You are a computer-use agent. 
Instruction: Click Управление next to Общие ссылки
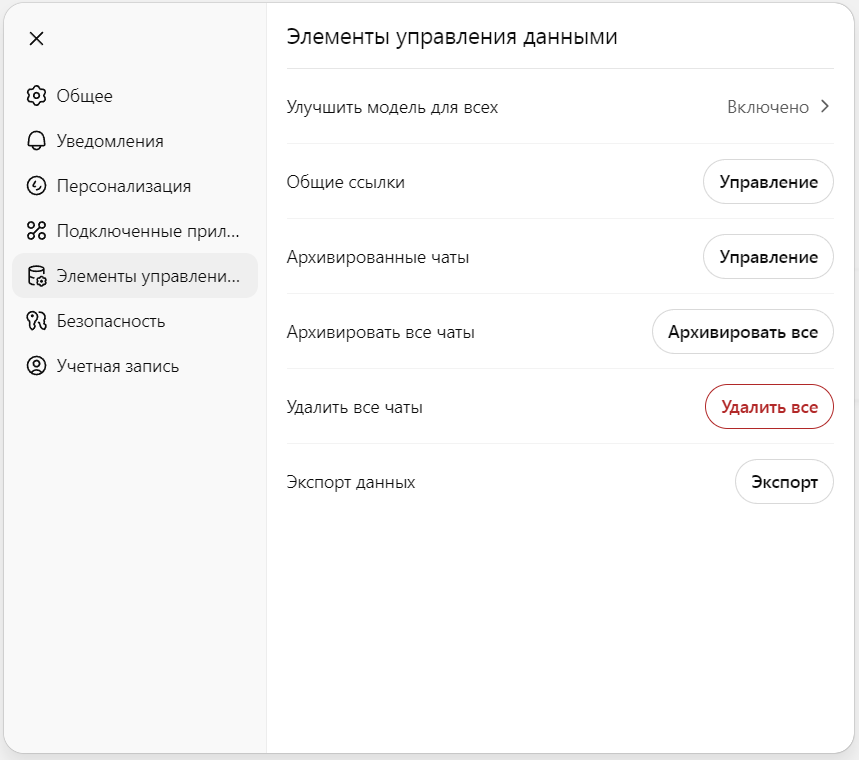click(768, 181)
